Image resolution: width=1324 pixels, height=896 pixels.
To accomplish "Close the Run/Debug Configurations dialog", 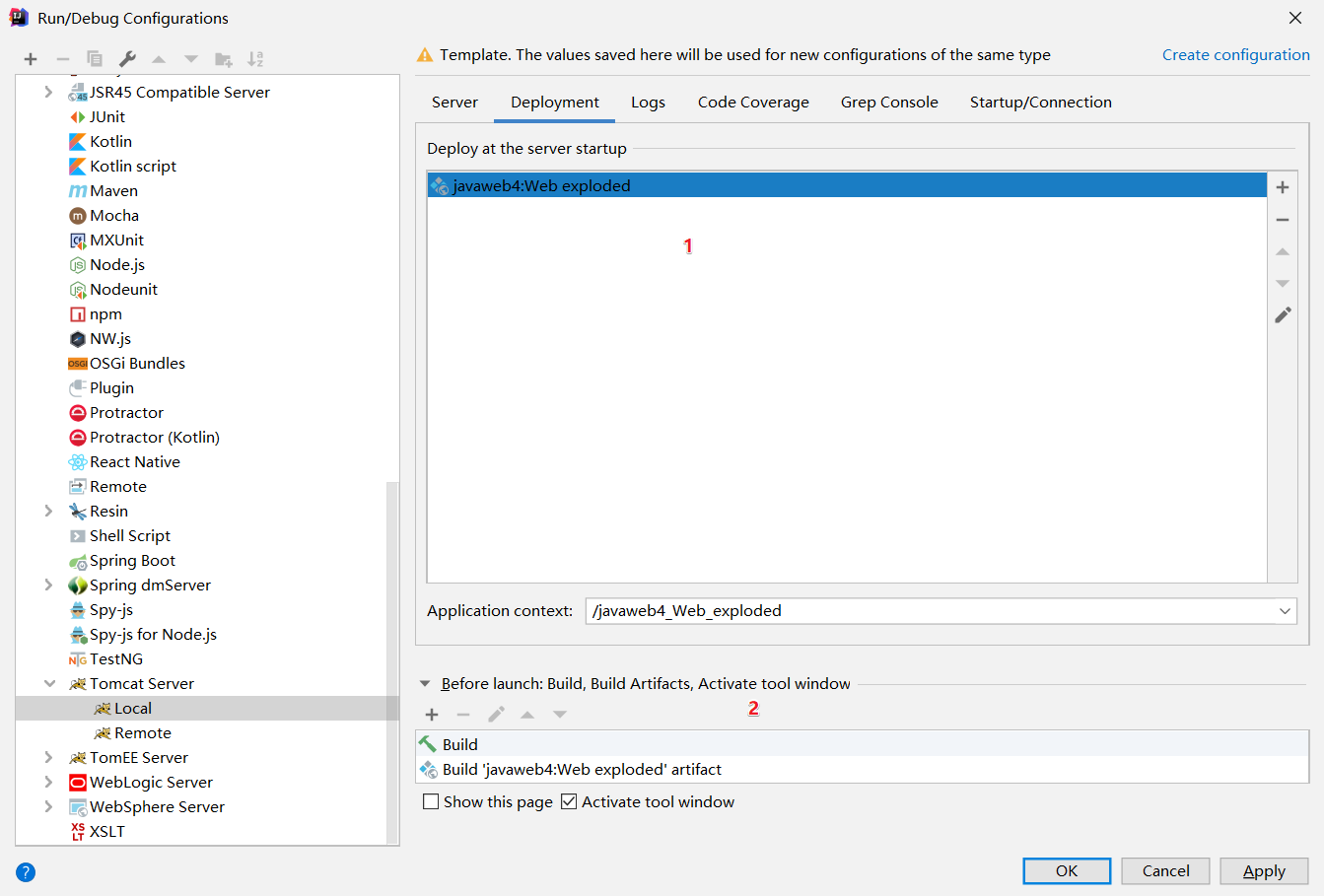I will (x=1295, y=18).
